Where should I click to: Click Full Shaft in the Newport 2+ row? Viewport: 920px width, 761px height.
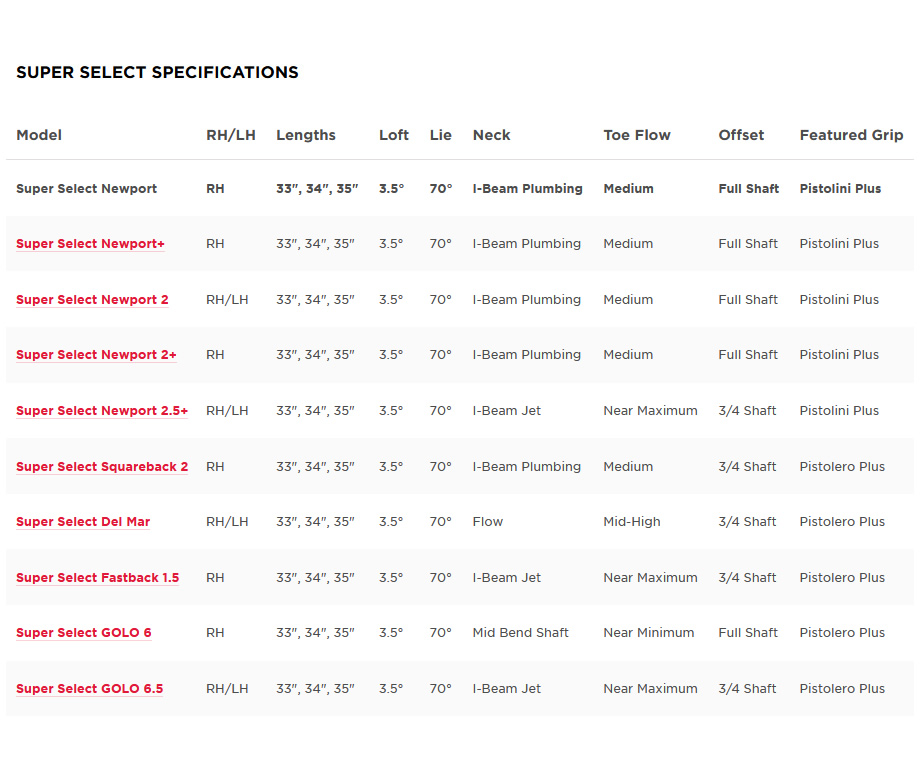748,354
